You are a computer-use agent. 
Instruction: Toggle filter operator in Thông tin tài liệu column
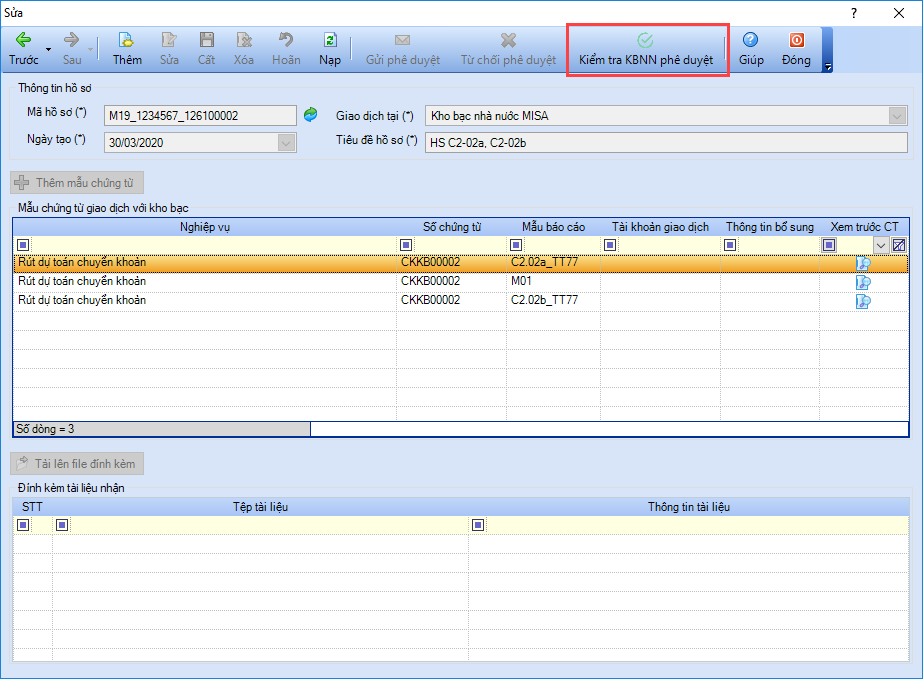[x=478, y=525]
